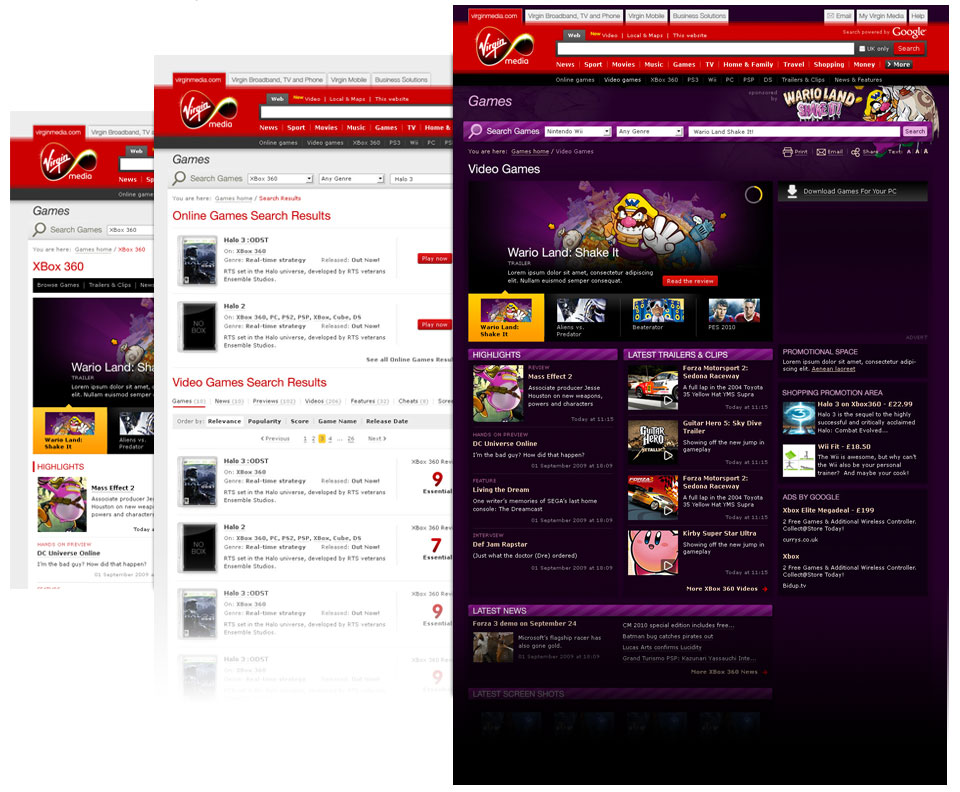Click the largest text size A icon

point(924,152)
